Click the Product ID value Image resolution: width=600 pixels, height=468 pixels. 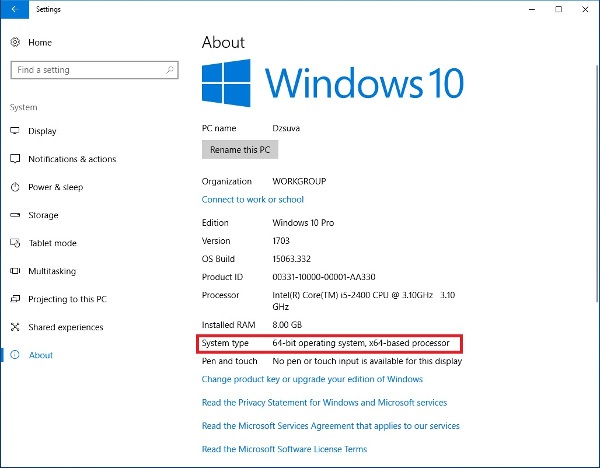[324, 277]
